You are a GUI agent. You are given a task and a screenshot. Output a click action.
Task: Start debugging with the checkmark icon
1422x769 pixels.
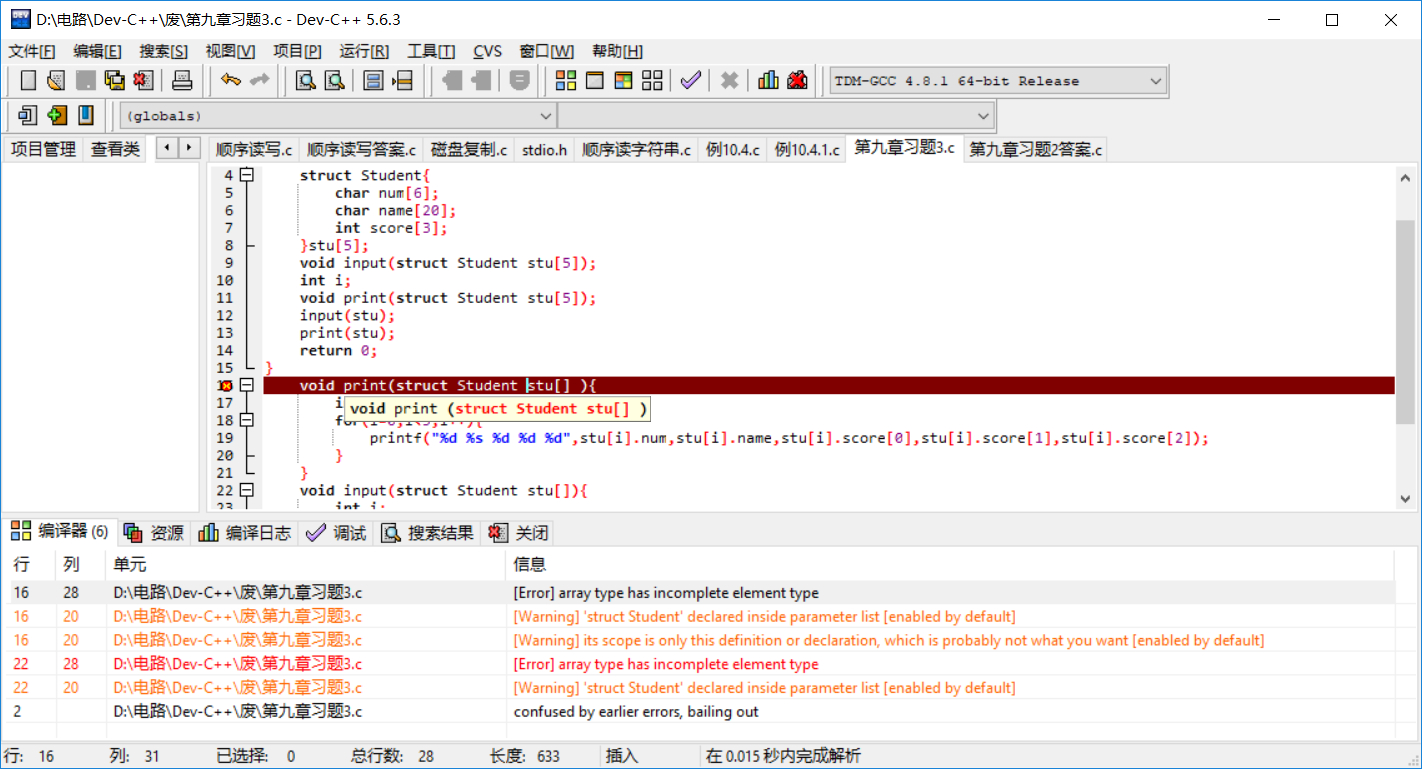(690, 81)
